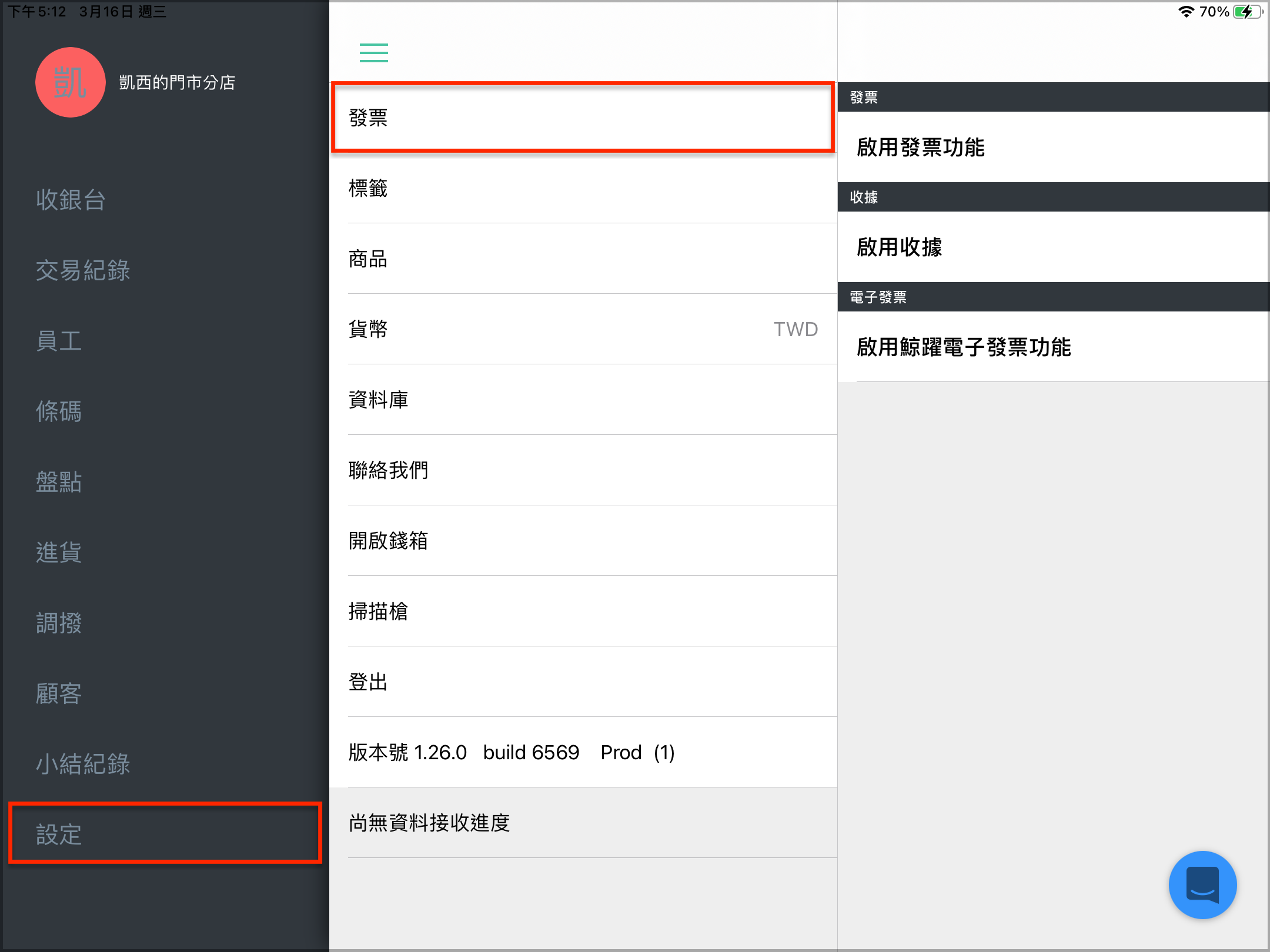Click the TWD currency value
This screenshot has width=1270, height=952.
click(x=796, y=329)
